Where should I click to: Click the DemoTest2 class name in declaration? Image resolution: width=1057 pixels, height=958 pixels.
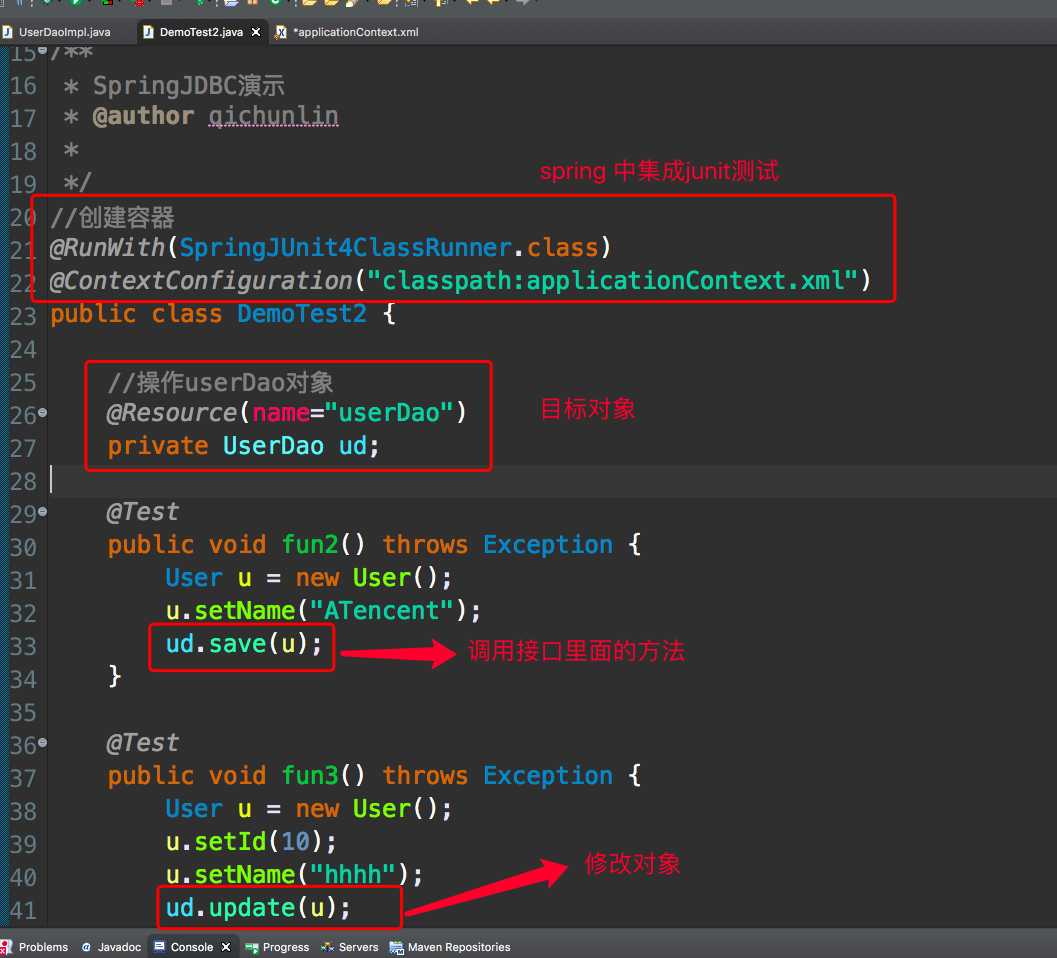point(302,313)
